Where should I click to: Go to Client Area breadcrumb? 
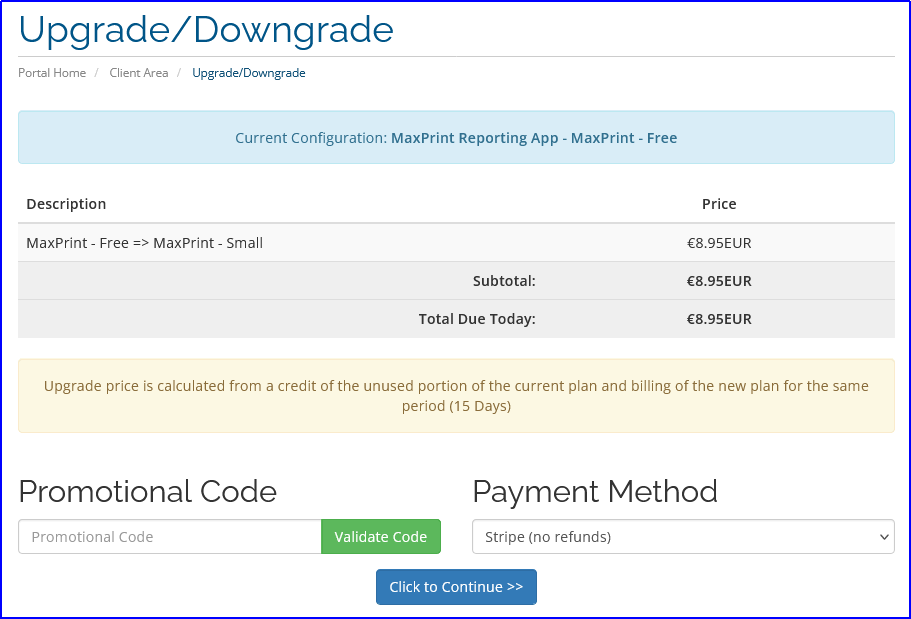pos(138,73)
